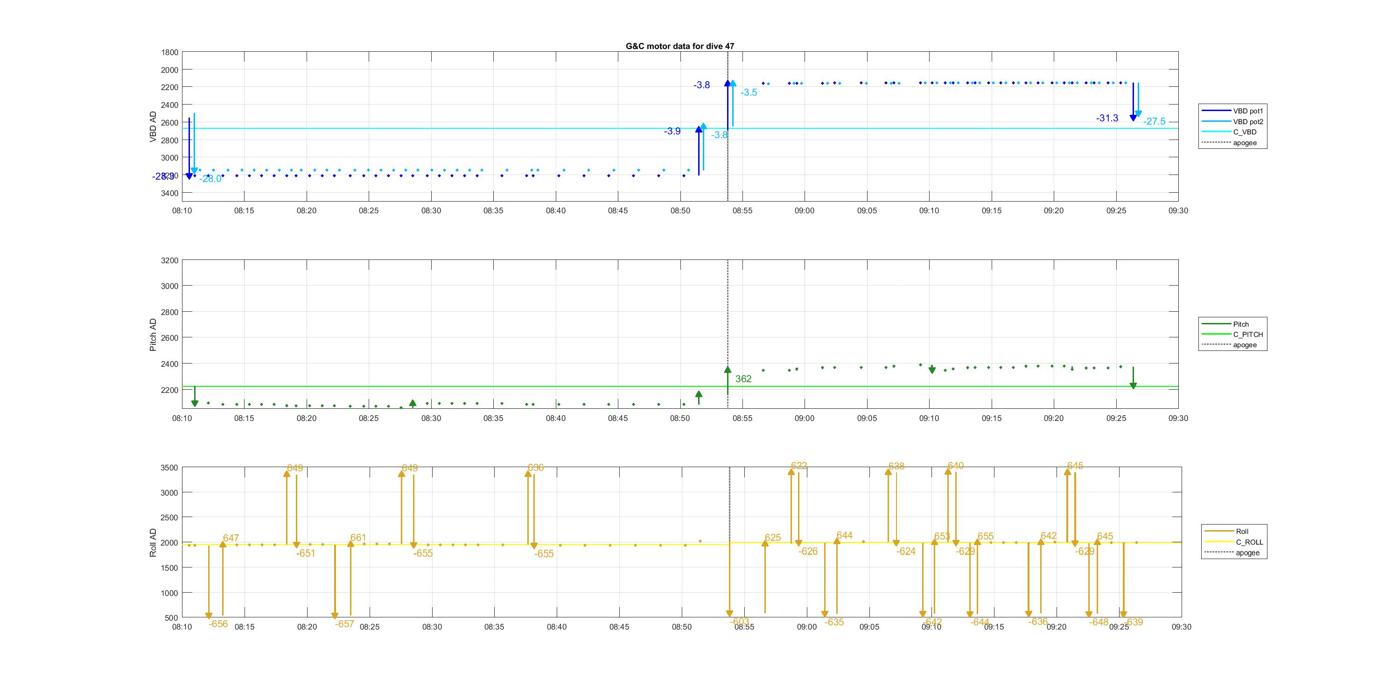Image resolution: width=1400 pixels, height=693 pixels.
Task: Click the "-27.5" VBD annotation
Action: [x=1154, y=121]
